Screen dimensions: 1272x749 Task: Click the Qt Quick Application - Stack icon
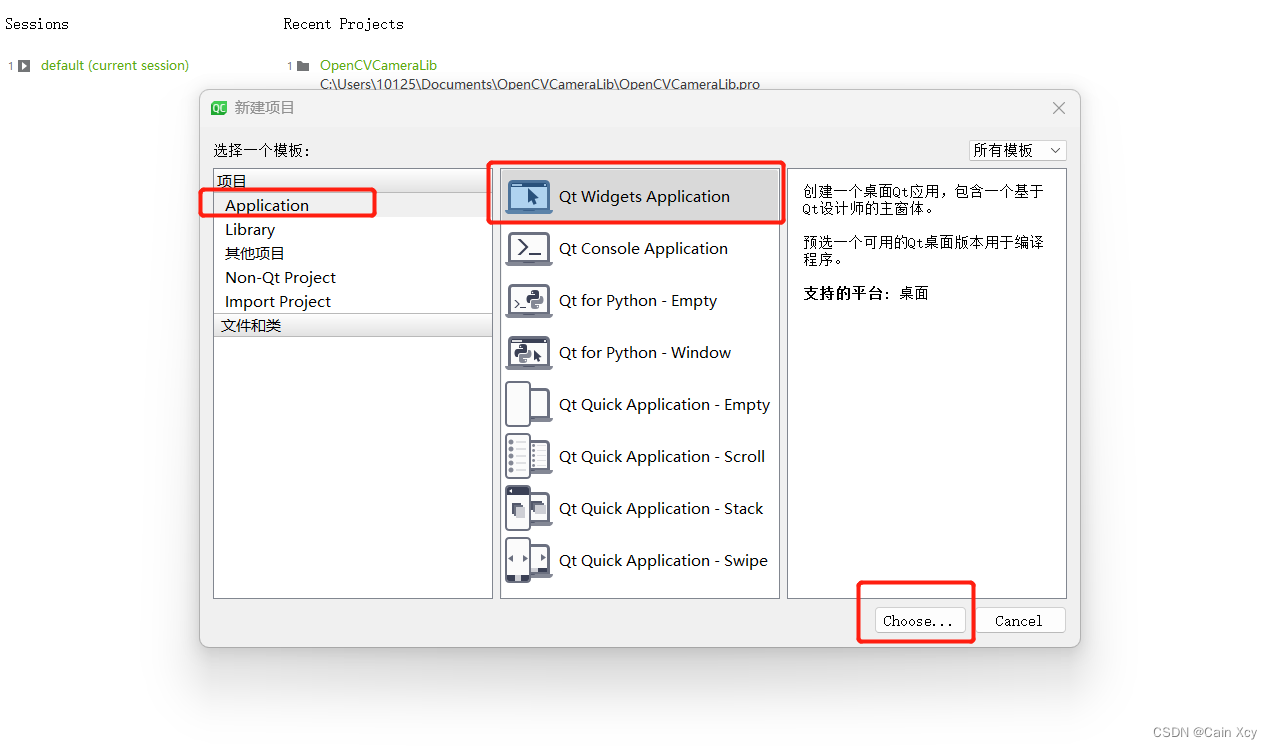[x=529, y=509]
